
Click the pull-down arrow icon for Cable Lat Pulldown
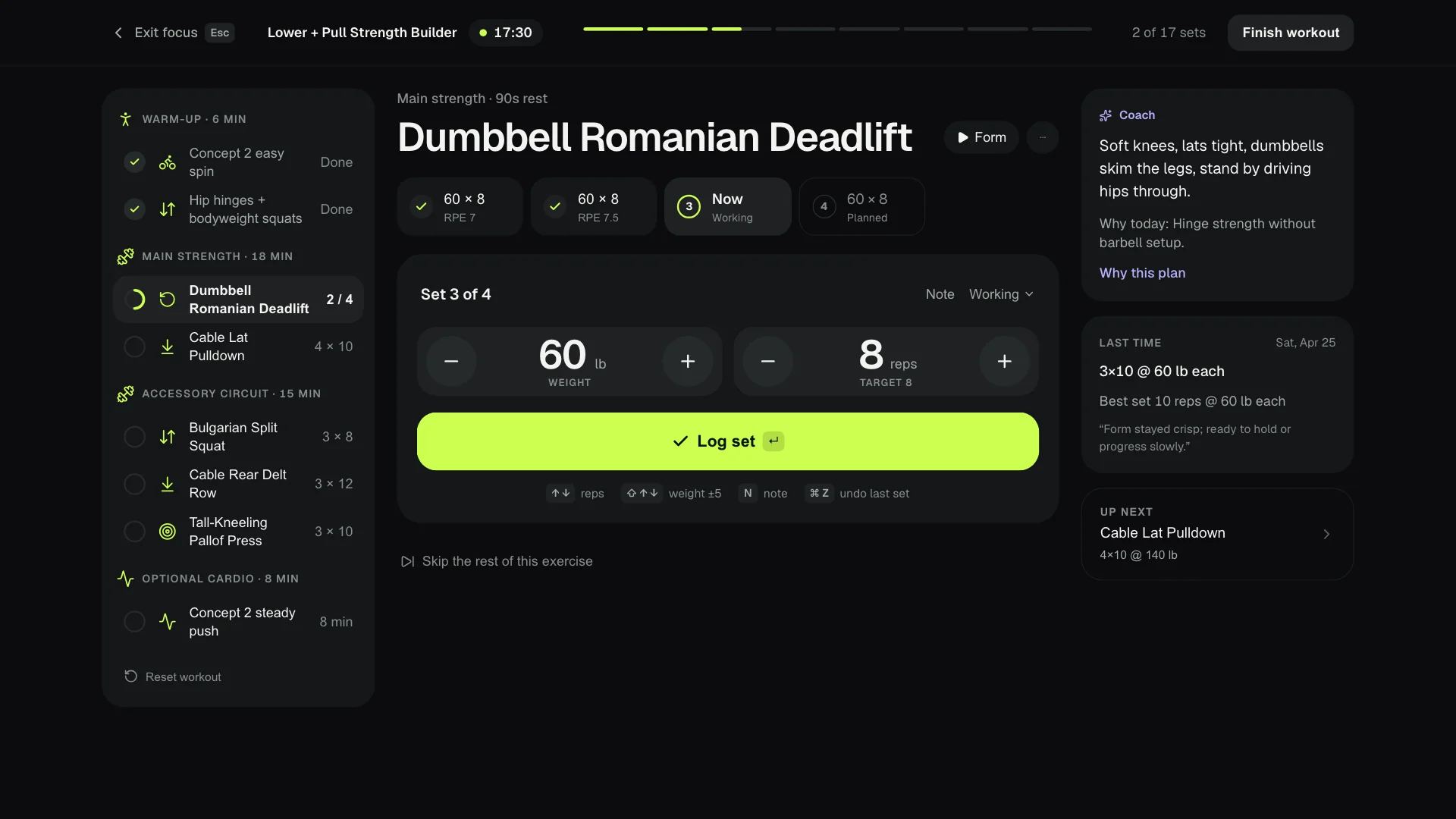click(x=168, y=347)
